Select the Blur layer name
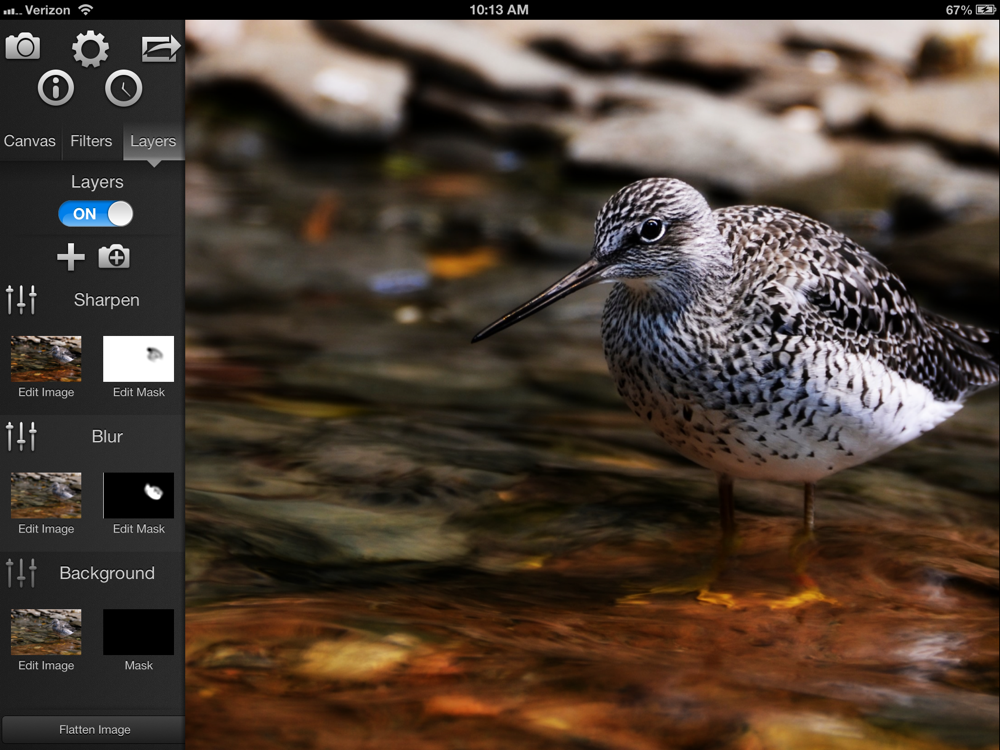 tap(107, 436)
